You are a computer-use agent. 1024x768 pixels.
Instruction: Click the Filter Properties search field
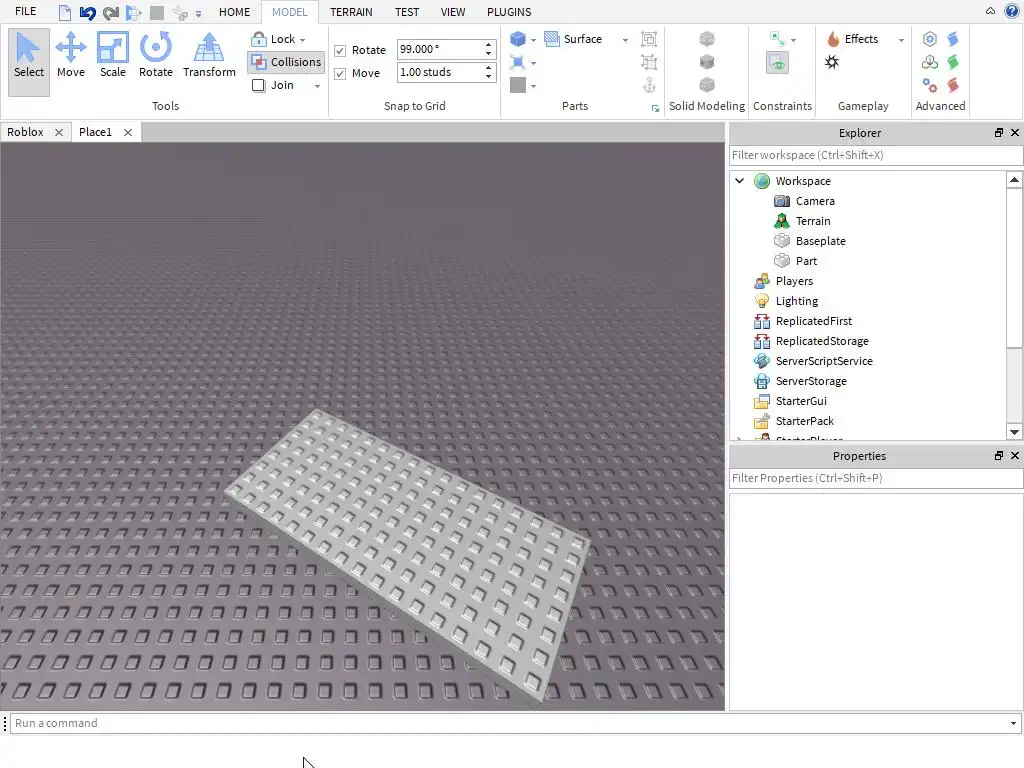tap(876, 478)
